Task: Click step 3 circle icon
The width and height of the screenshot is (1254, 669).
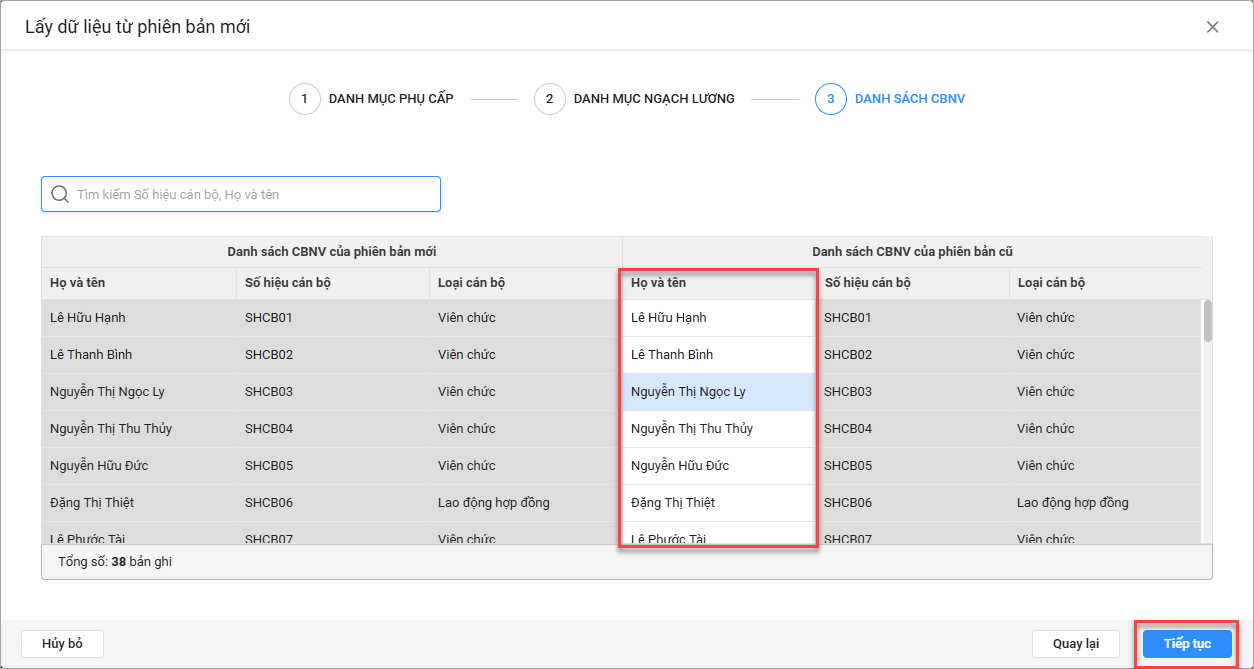Action: click(831, 99)
